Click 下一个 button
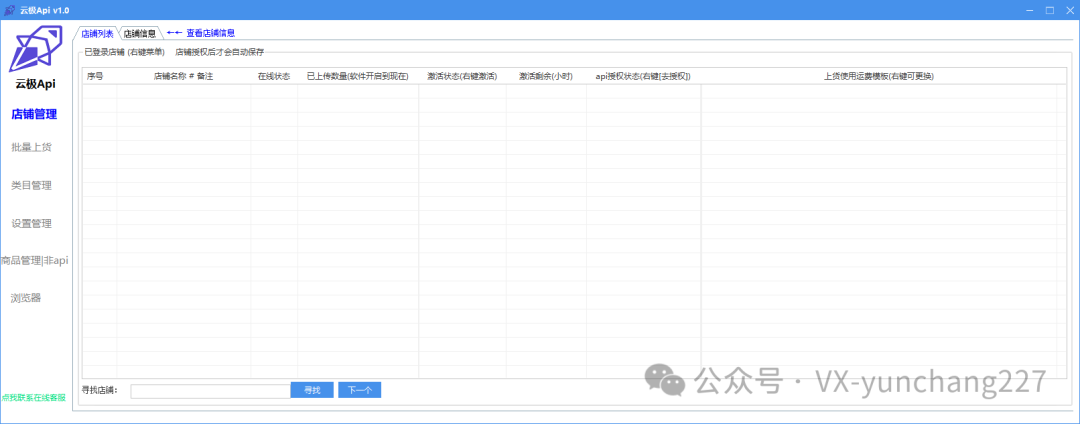This screenshot has width=1080, height=424. (360, 390)
